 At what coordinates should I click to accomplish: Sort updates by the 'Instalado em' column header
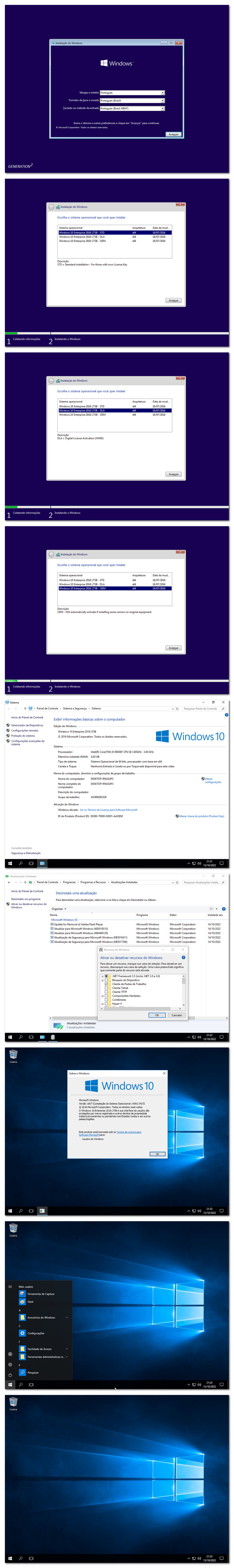click(215, 915)
